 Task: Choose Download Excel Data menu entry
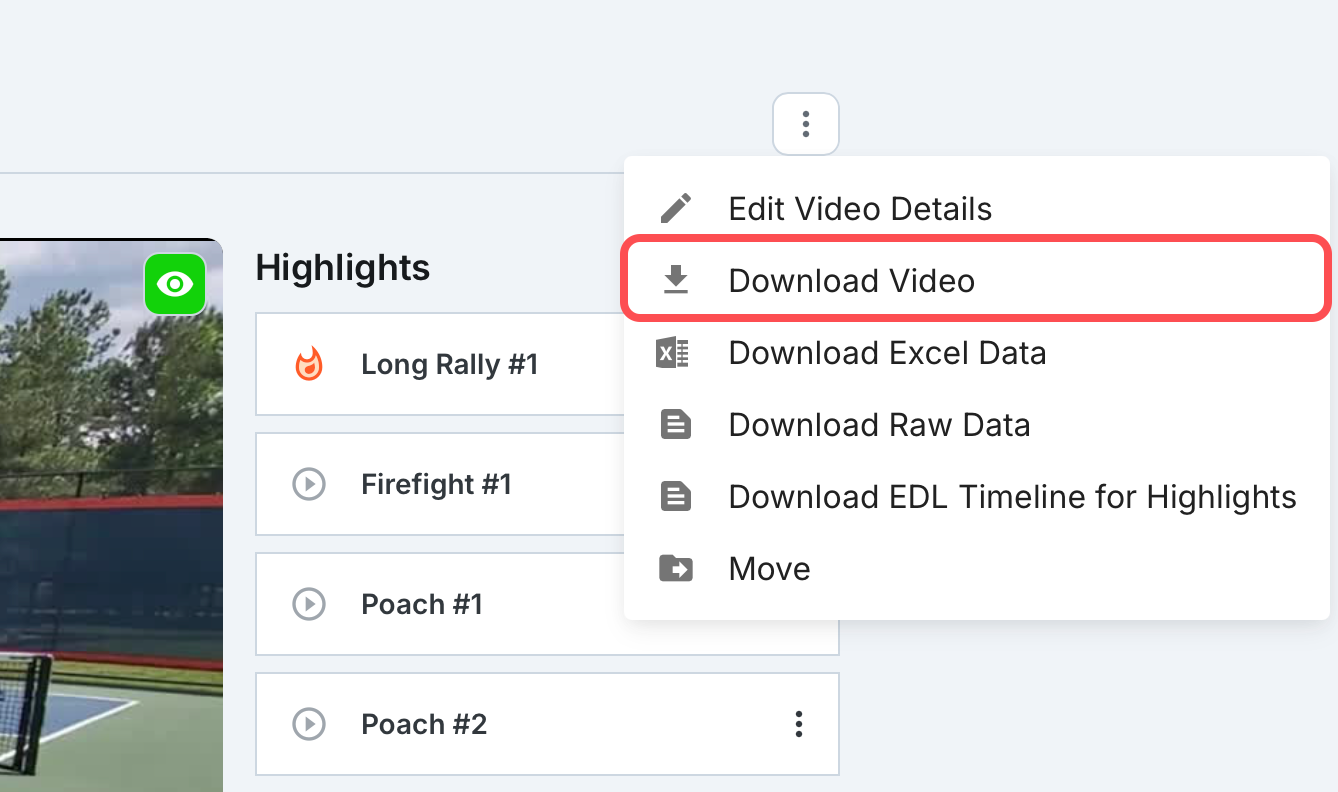click(x=976, y=353)
